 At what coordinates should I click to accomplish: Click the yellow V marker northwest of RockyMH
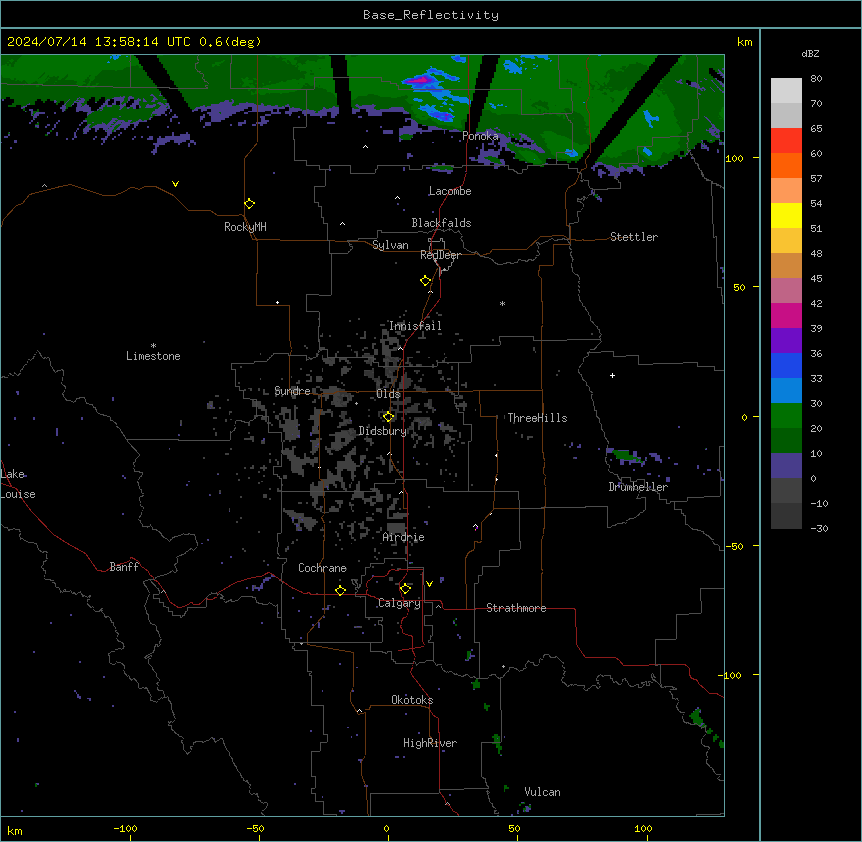click(x=175, y=184)
